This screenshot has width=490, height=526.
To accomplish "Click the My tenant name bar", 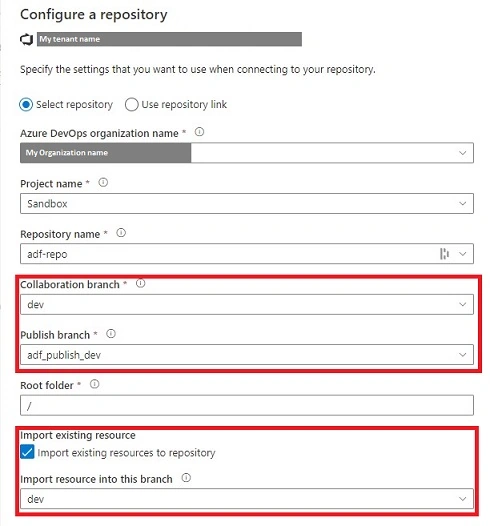I will (x=169, y=39).
